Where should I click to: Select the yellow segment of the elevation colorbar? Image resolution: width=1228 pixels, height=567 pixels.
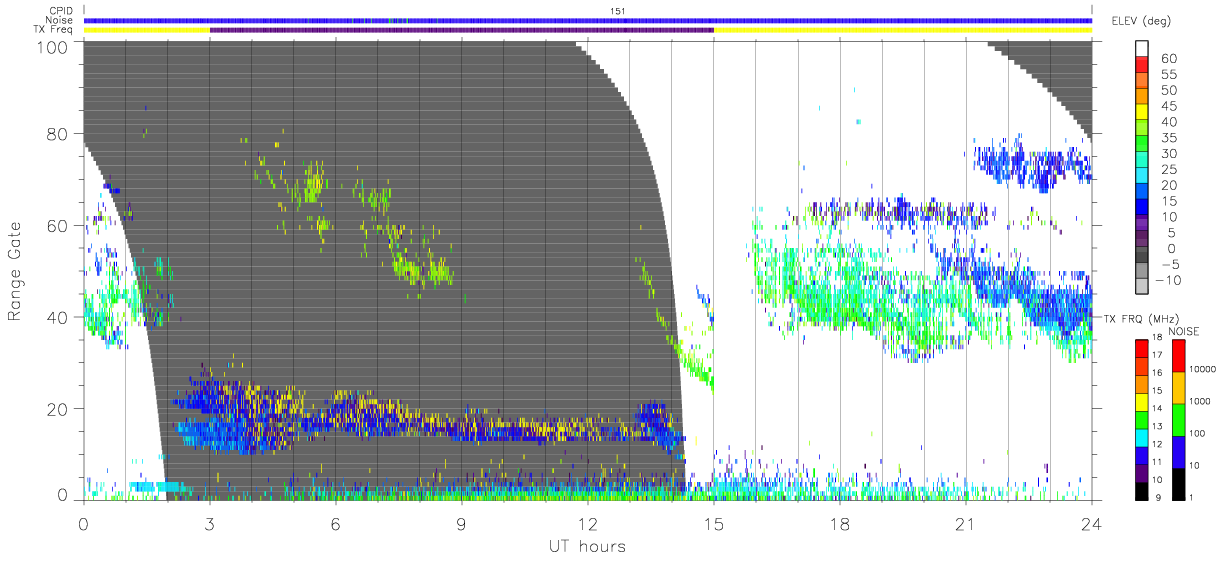click(x=1143, y=114)
